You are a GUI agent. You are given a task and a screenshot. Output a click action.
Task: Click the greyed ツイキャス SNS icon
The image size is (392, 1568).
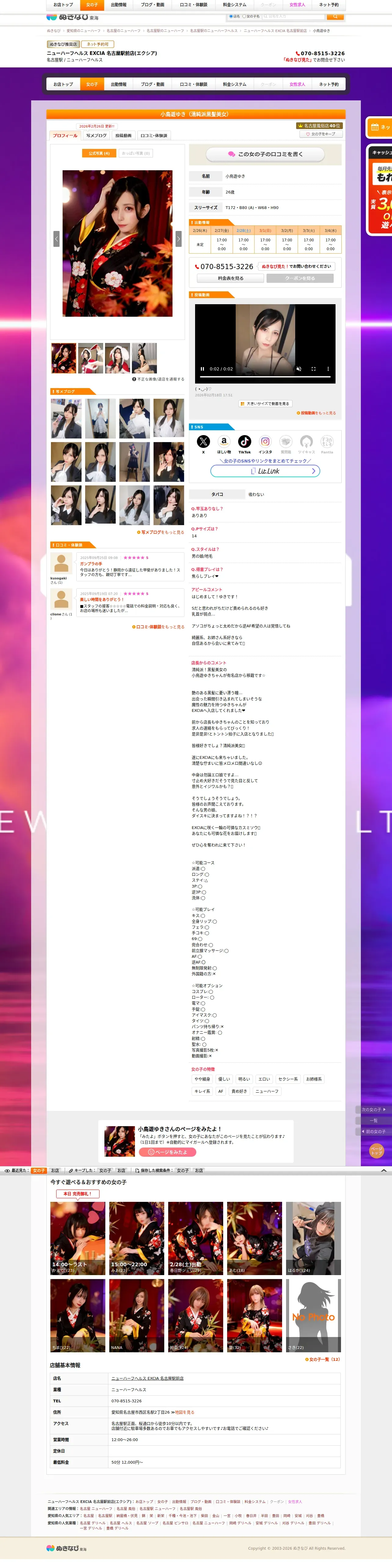(x=307, y=441)
